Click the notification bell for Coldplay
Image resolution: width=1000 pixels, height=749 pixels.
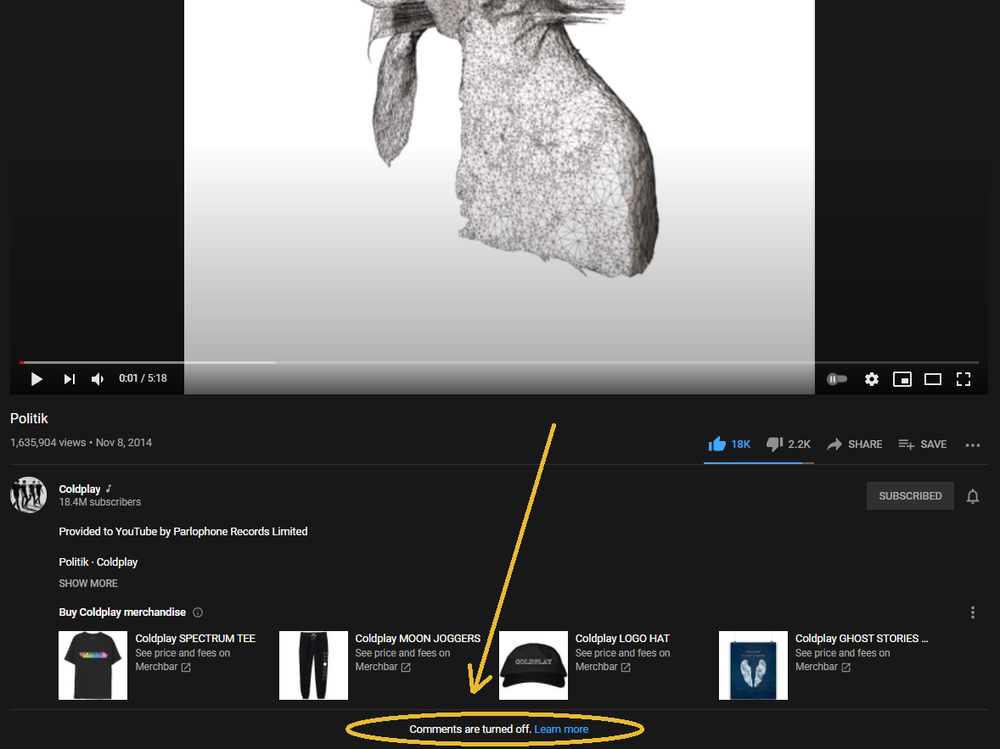[x=972, y=495]
